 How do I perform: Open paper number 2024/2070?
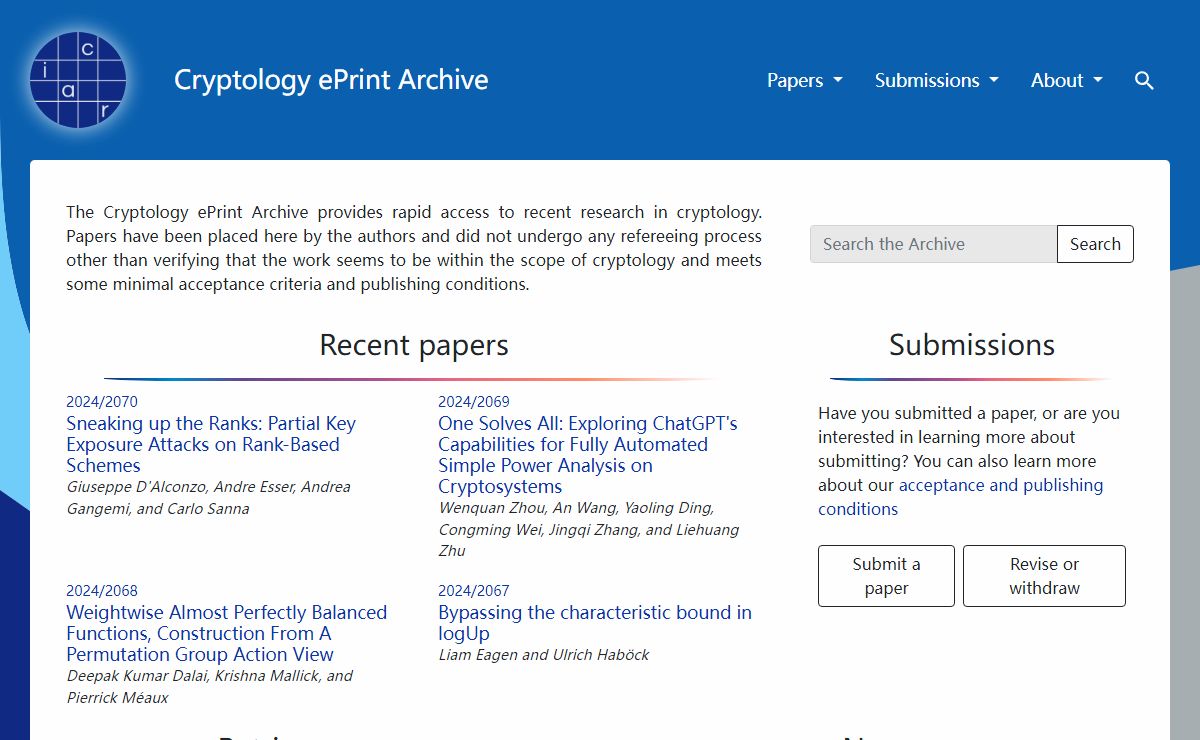102,402
